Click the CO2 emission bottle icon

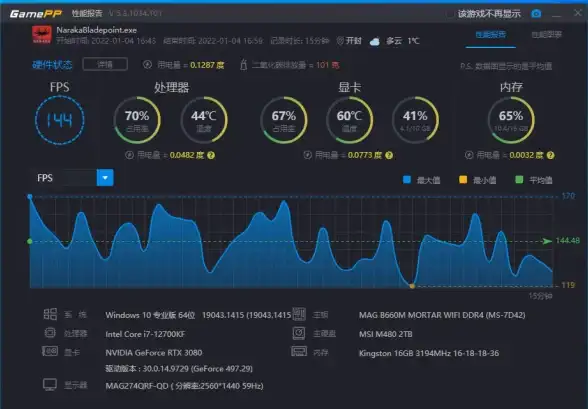point(243,64)
